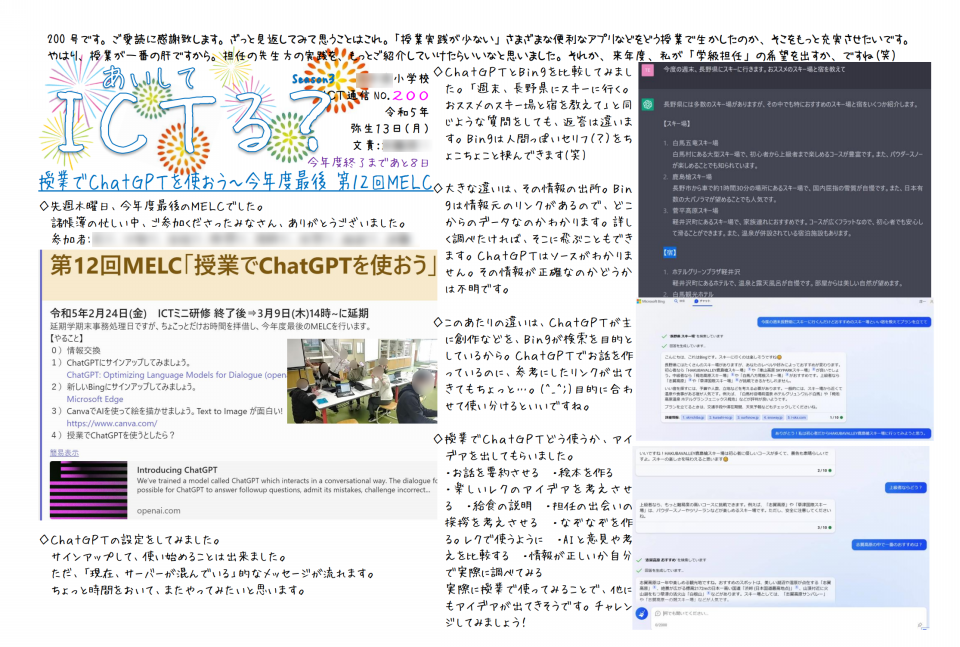Click the red issue number 200
The height and width of the screenshot is (647, 960).
pyautogui.click(x=411, y=95)
